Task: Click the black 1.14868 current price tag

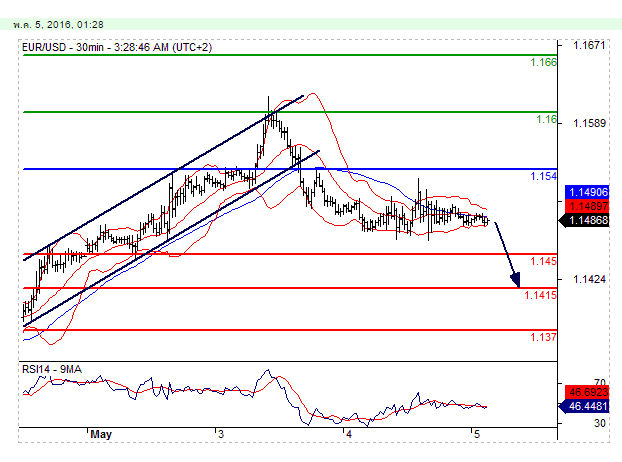Action: pyautogui.click(x=584, y=220)
